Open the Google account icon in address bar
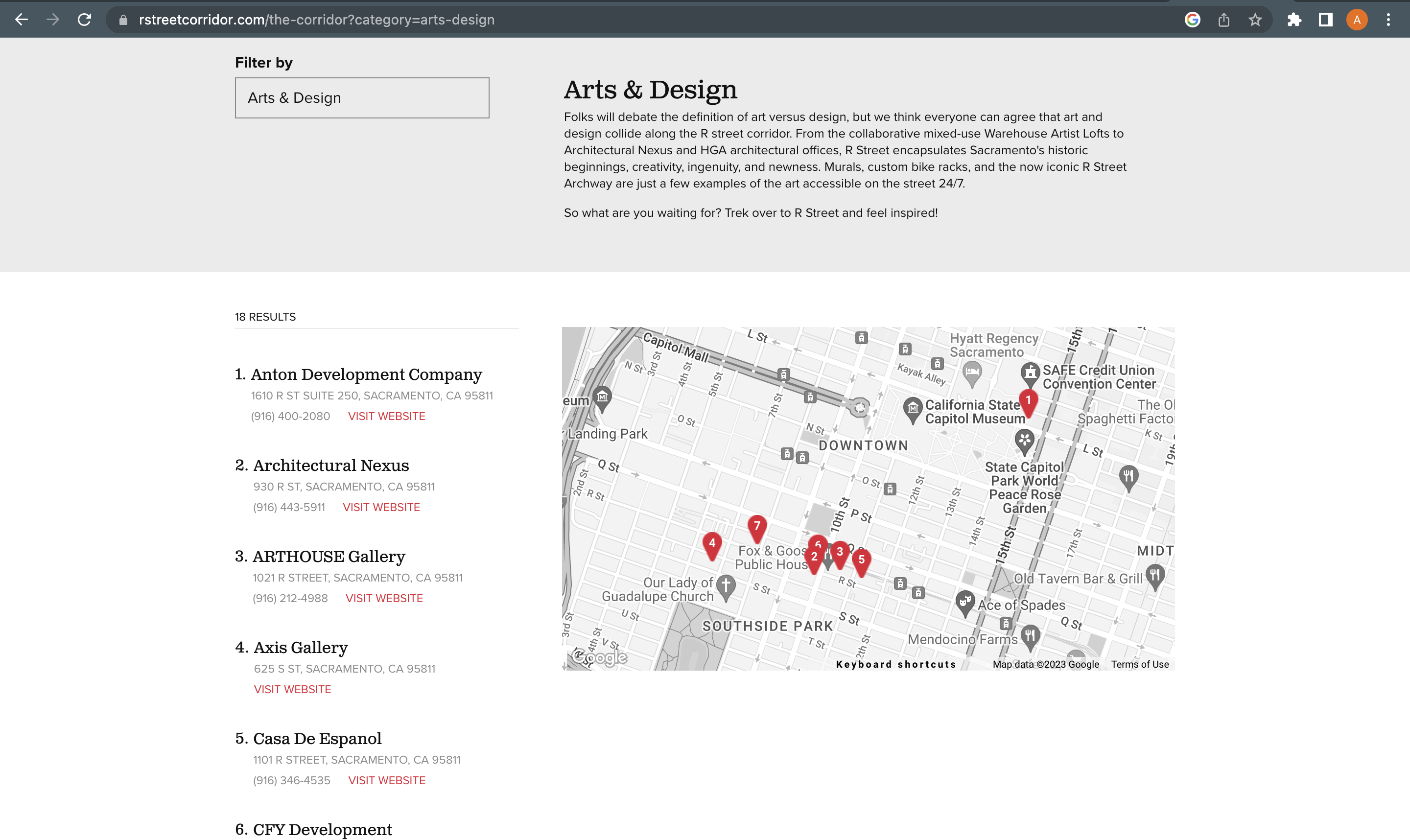Viewport: 1410px width, 840px height. point(1193,20)
